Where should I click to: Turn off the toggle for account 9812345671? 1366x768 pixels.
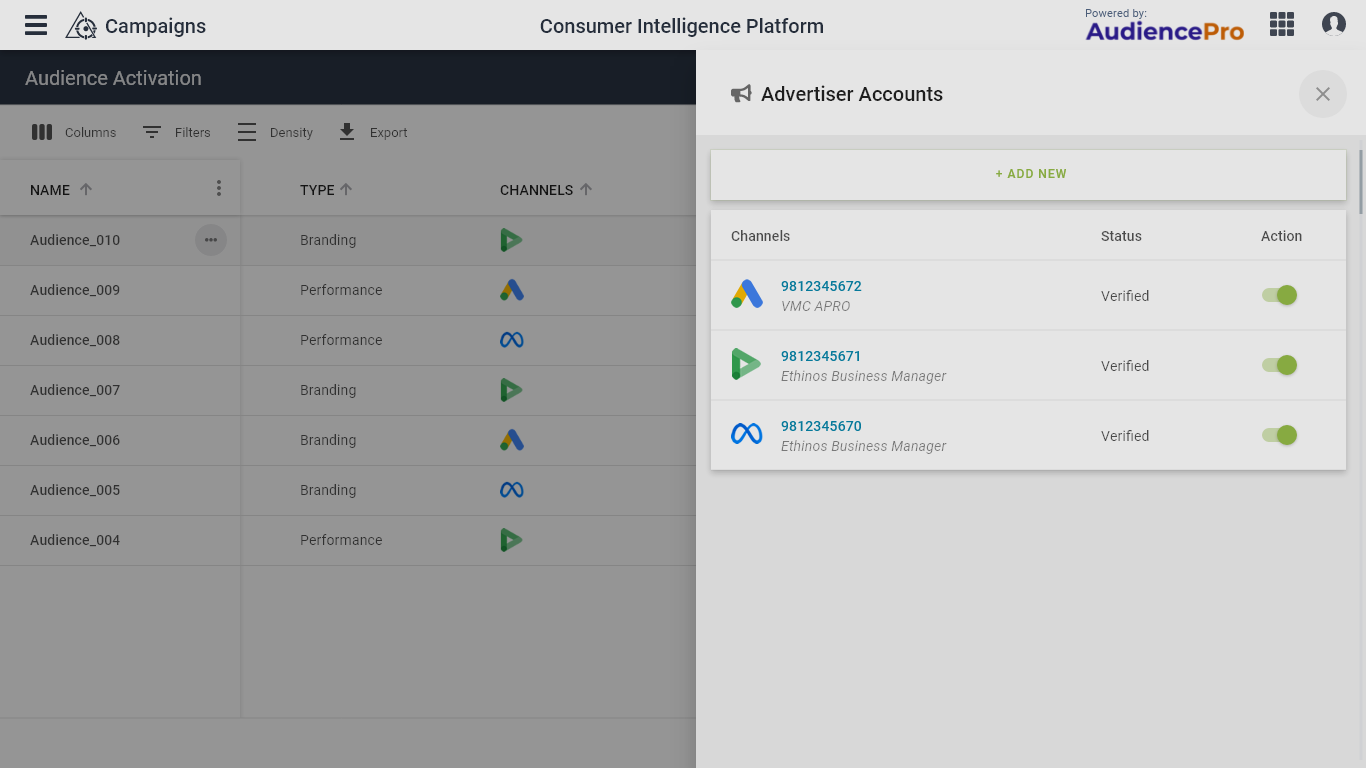pyautogui.click(x=1279, y=365)
